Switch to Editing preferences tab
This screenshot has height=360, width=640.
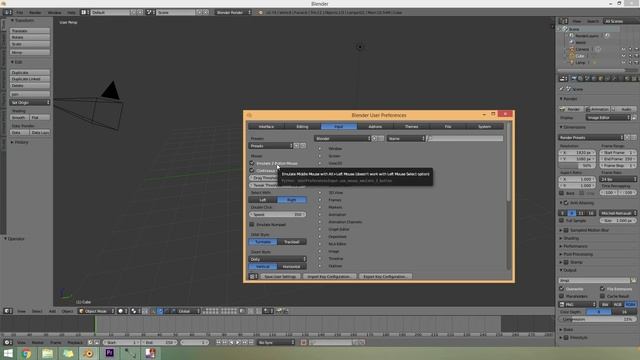tap(302, 127)
